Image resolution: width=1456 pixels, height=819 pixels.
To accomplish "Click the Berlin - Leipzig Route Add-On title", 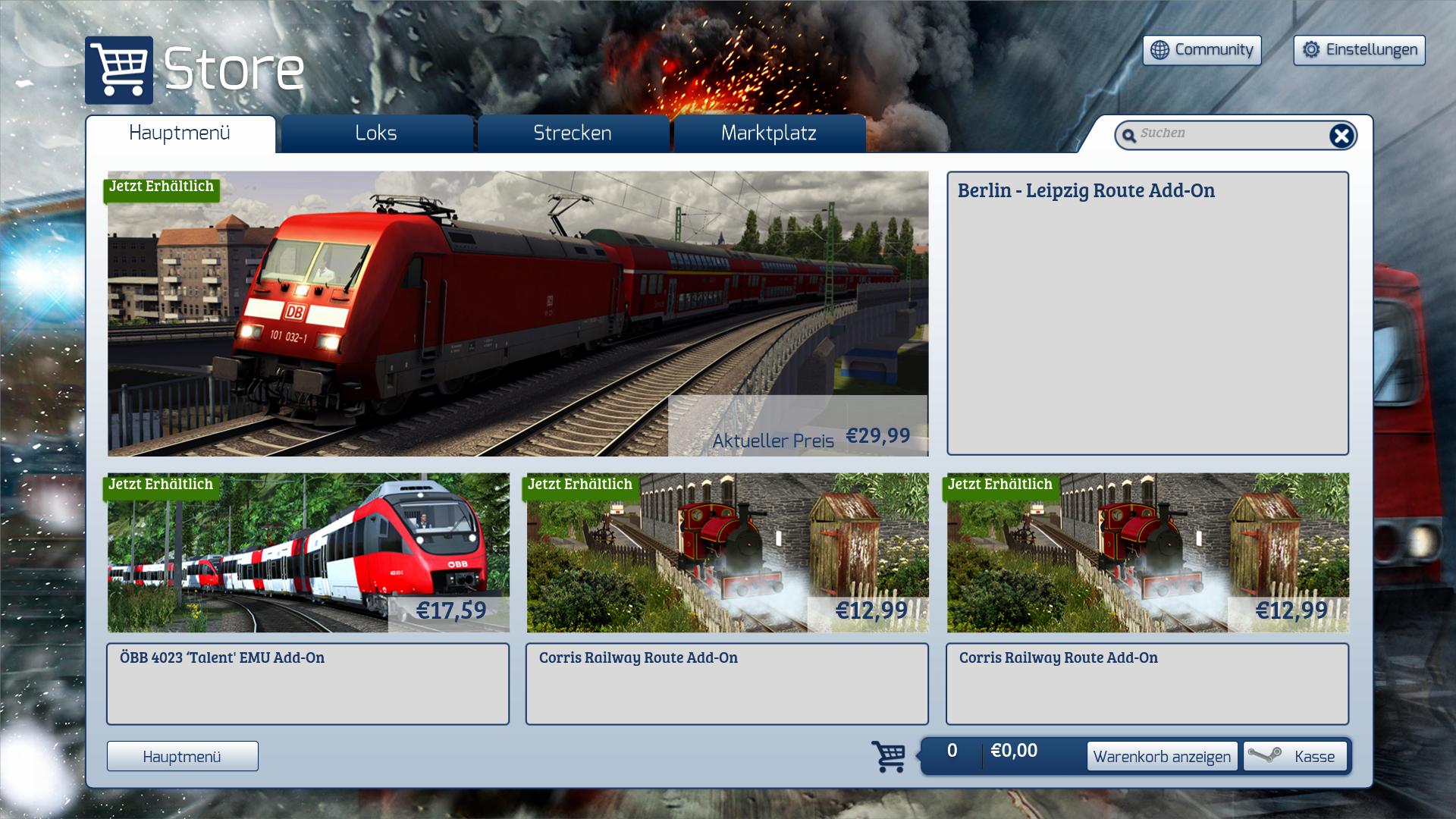I will 1085,190.
